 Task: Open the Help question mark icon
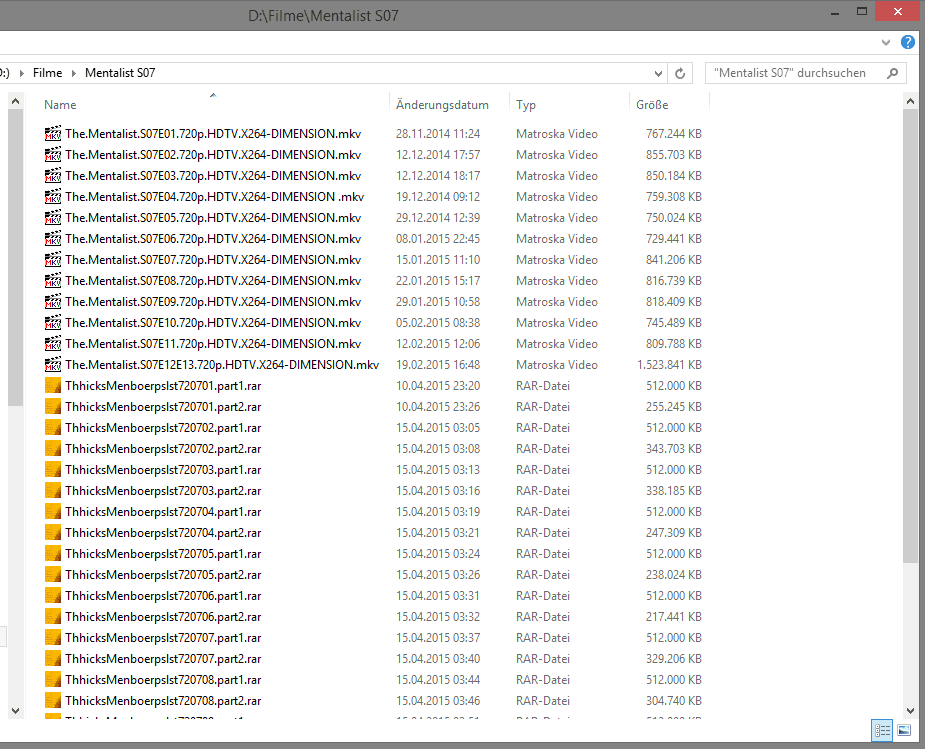coord(907,42)
